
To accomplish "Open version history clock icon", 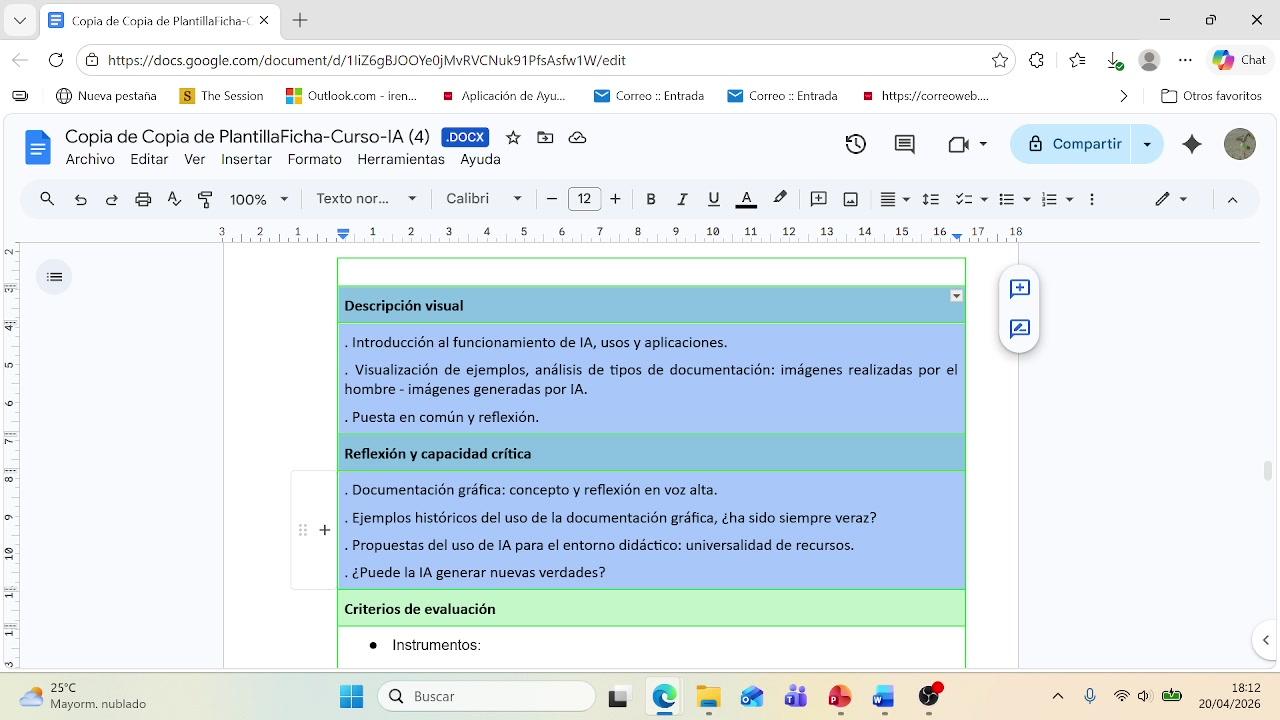I will click(x=855, y=144).
